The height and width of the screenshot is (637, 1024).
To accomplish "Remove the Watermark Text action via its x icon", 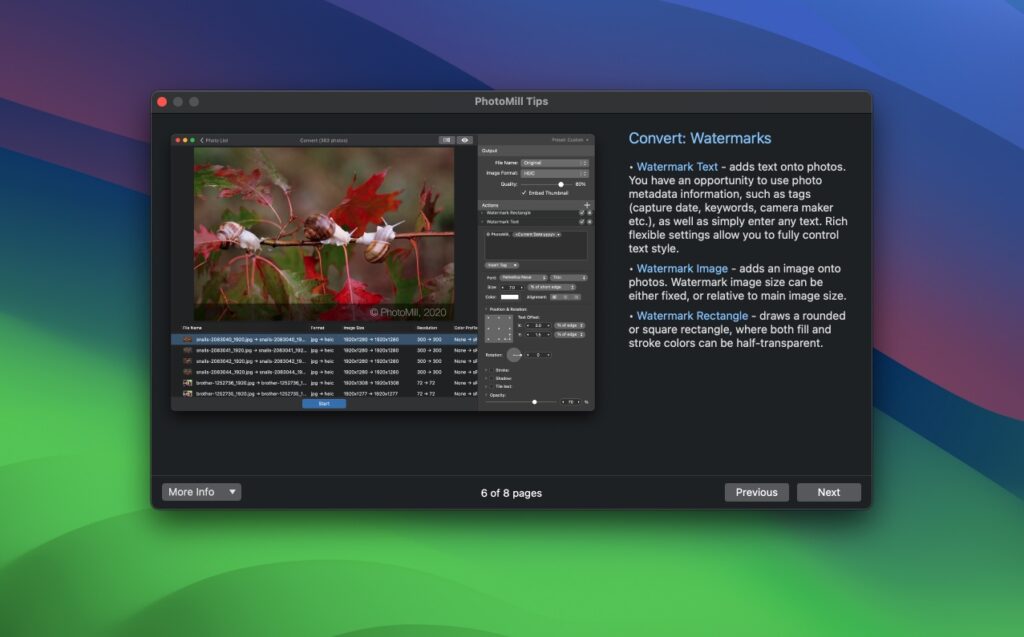I will point(591,222).
